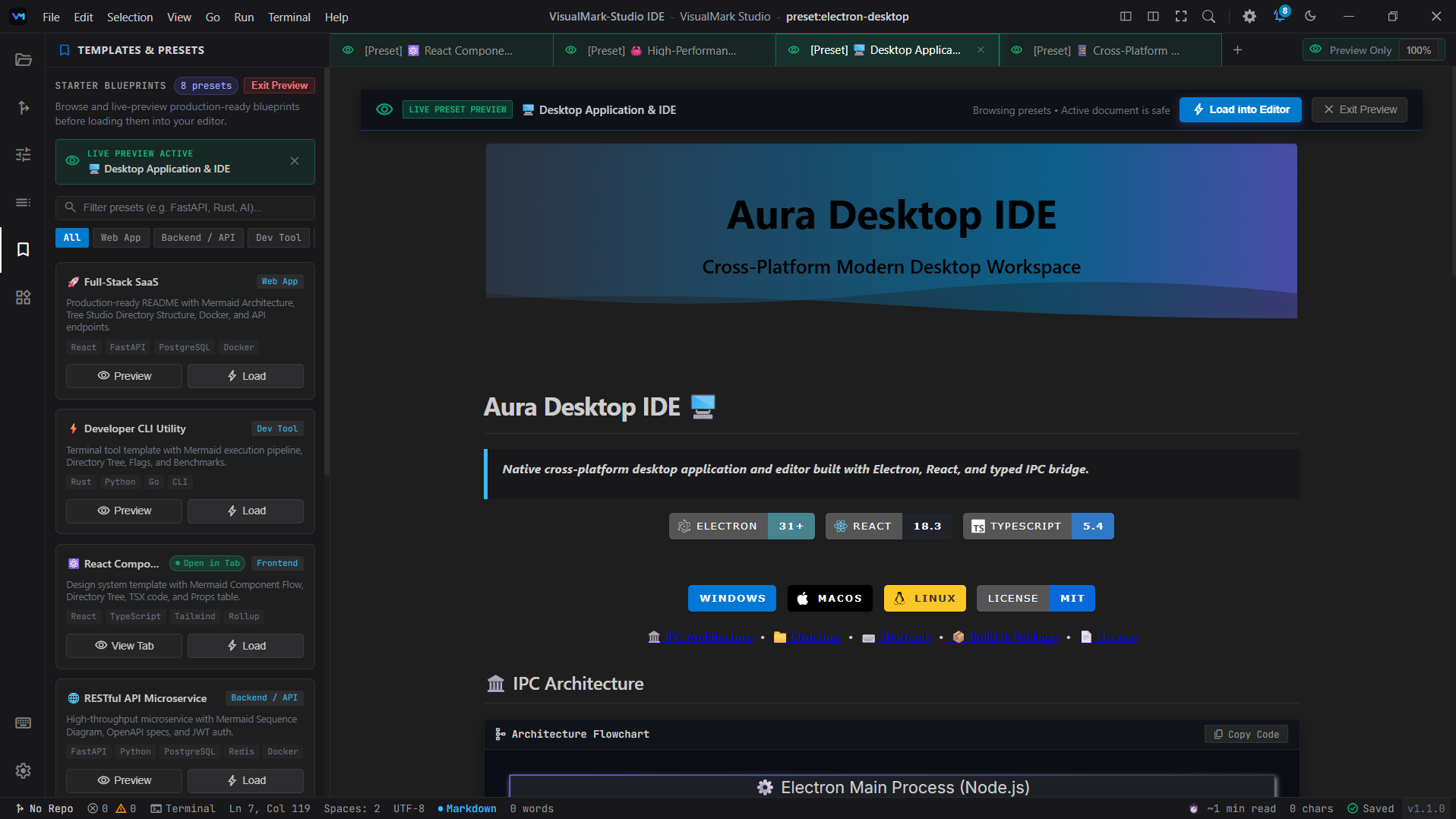This screenshot has height=819, width=1456.
Task: Change language mode Markdown
Action: click(x=467, y=808)
